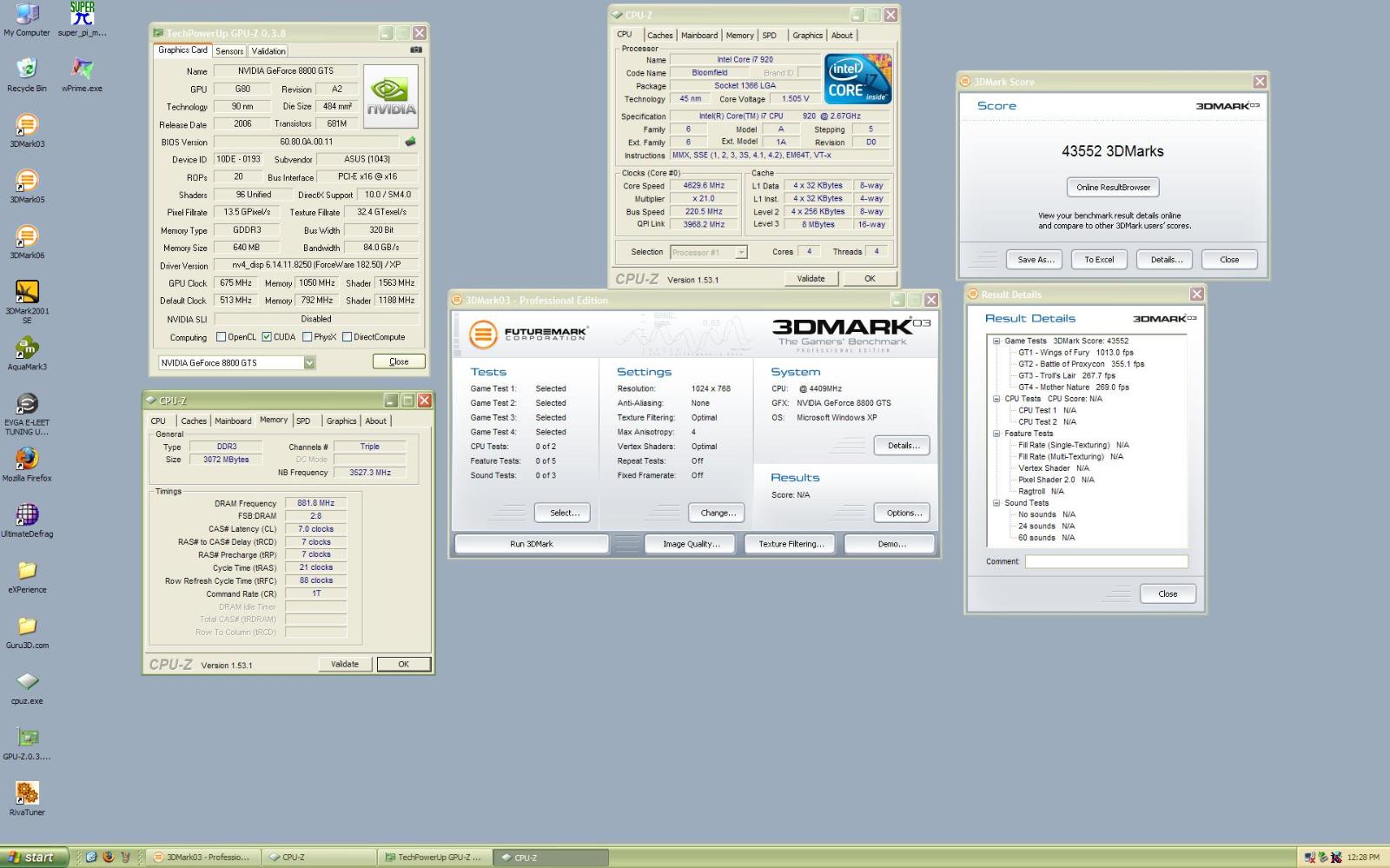This screenshot has width=1390, height=868.
Task: Click System Details... button in 3DMark03
Action: coord(903,446)
